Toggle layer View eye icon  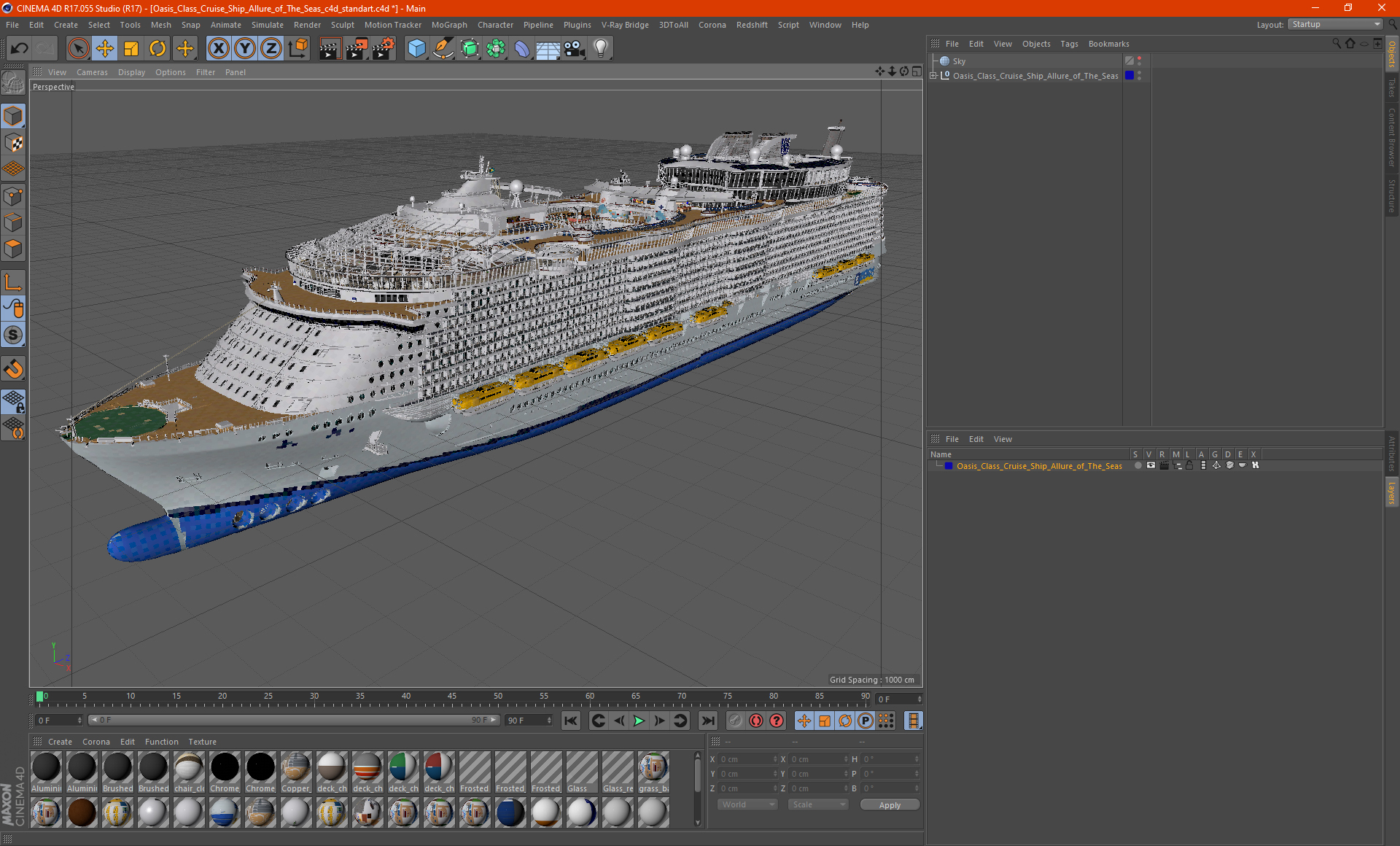(x=1151, y=466)
